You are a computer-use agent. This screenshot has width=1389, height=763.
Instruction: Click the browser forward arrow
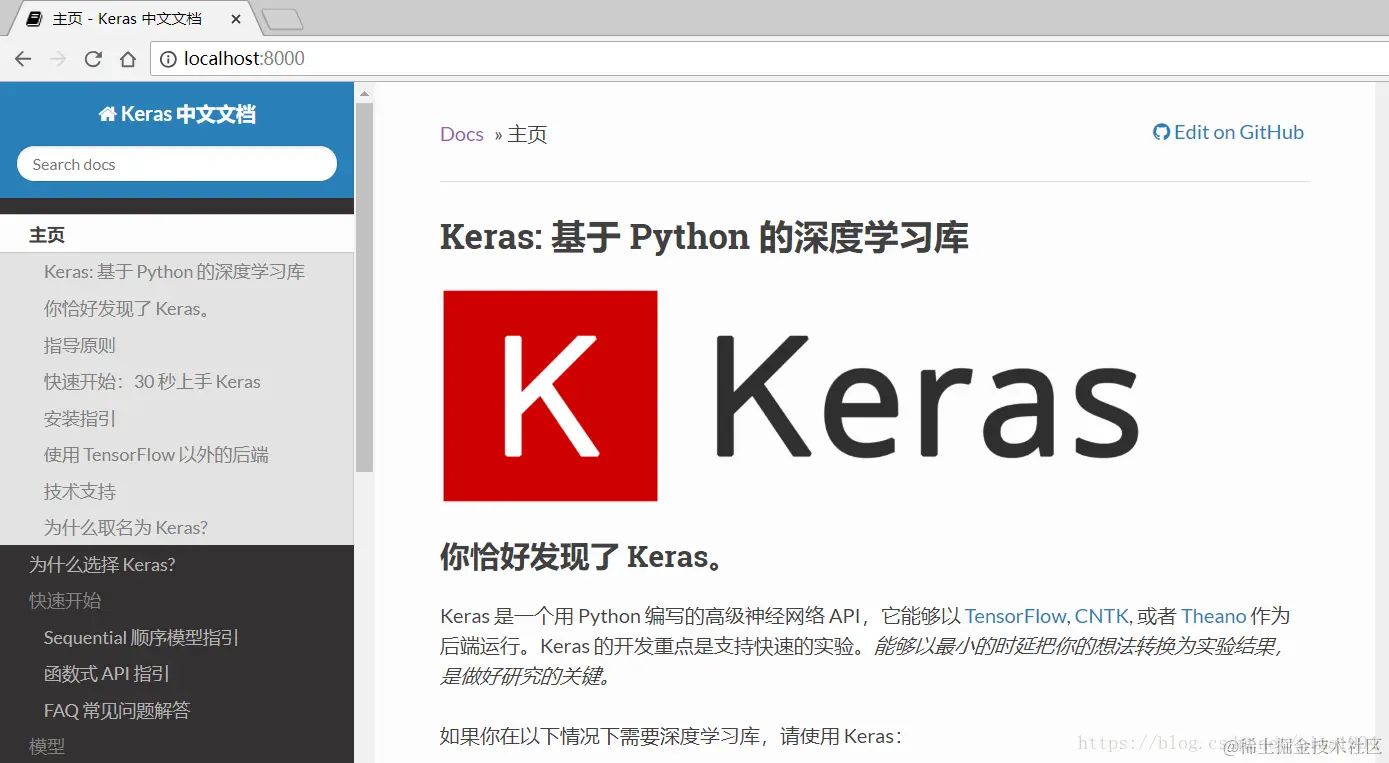coord(58,59)
